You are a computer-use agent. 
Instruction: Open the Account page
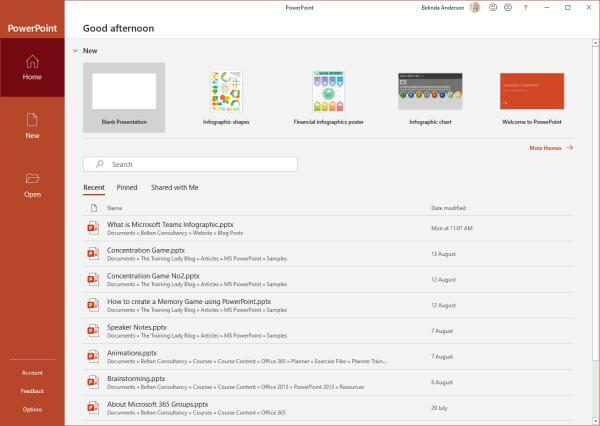click(x=32, y=372)
